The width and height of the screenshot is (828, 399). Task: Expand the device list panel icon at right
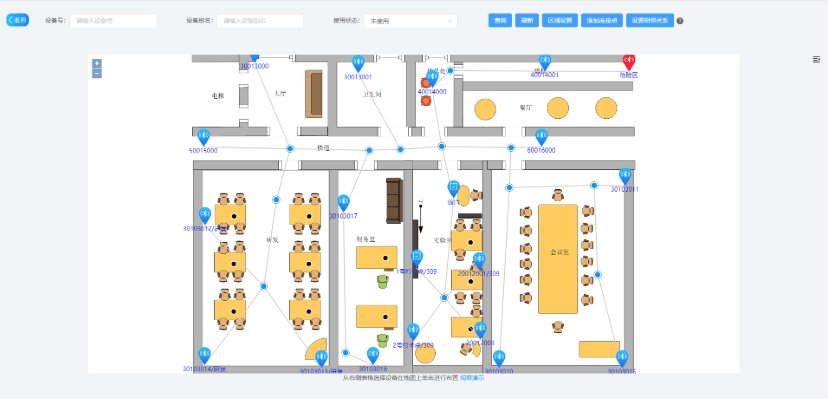pos(816,60)
